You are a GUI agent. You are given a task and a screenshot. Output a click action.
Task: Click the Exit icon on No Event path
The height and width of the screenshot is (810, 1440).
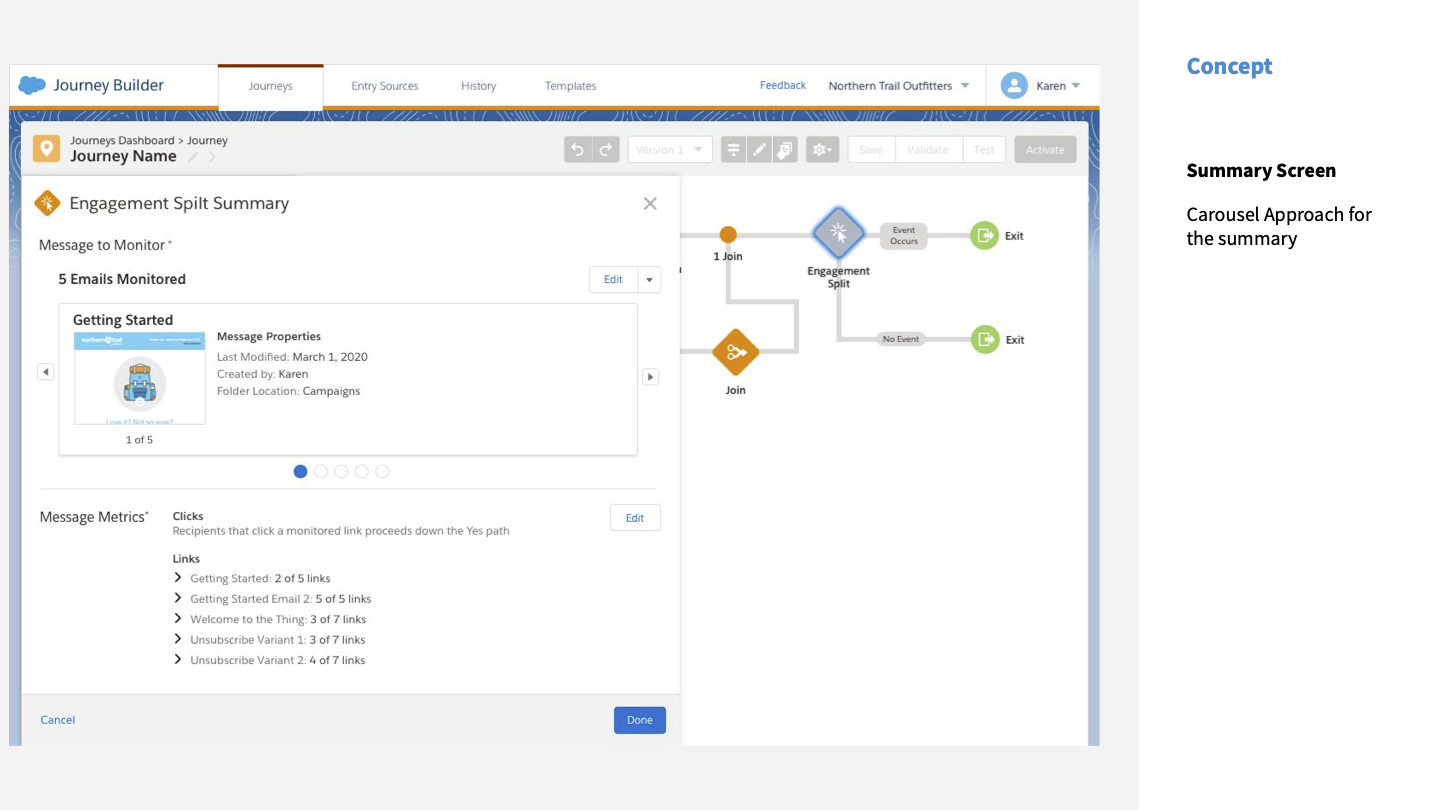(985, 340)
